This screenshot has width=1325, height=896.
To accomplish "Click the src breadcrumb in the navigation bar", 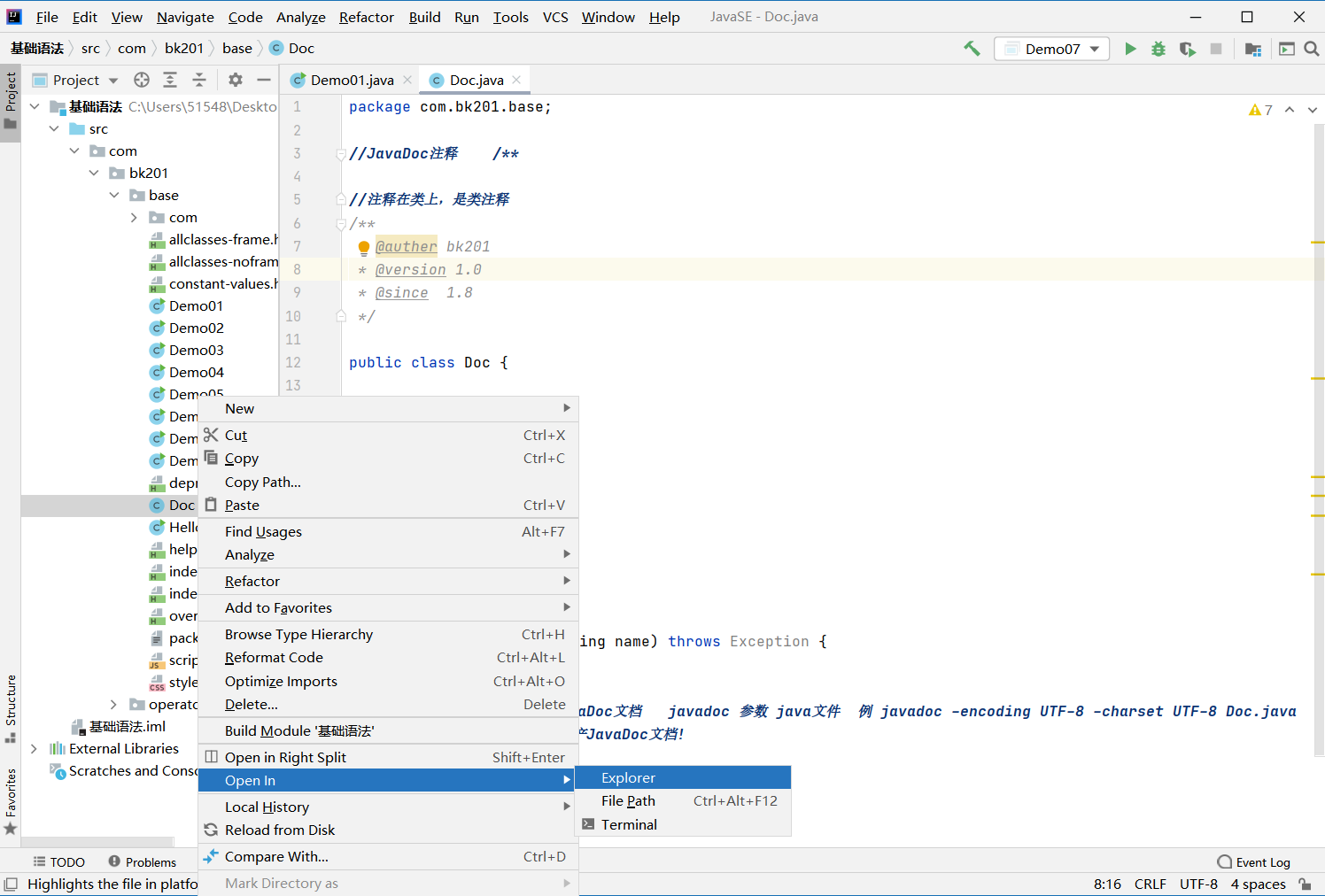I will click(x=90, y=49).
